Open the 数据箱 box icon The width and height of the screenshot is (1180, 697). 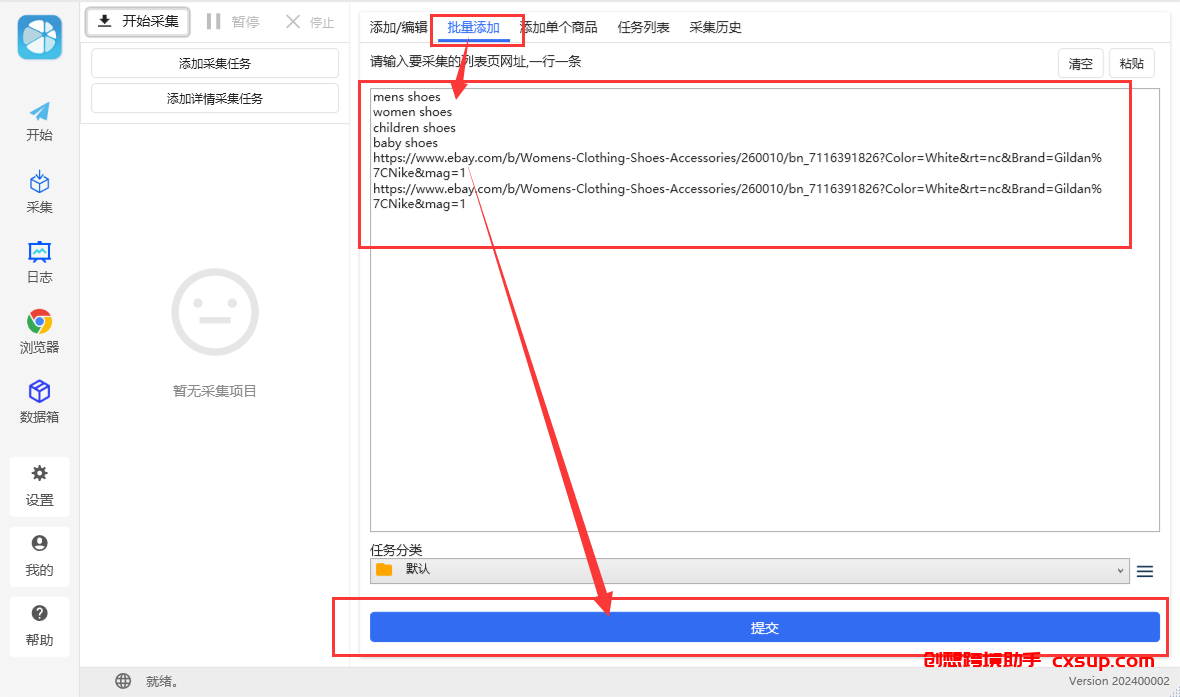tap(39, 391)
